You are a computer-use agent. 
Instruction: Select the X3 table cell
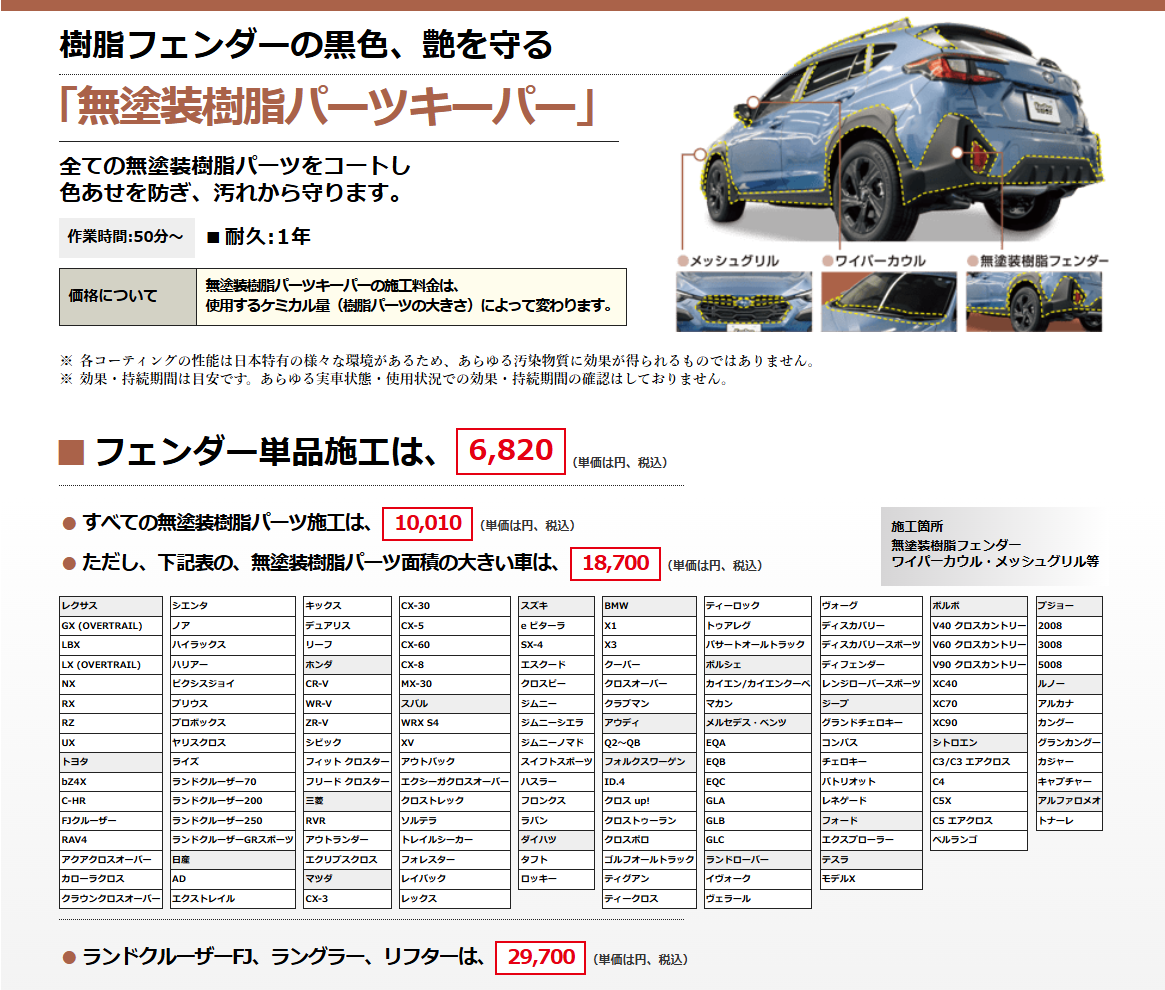[649, 645]
